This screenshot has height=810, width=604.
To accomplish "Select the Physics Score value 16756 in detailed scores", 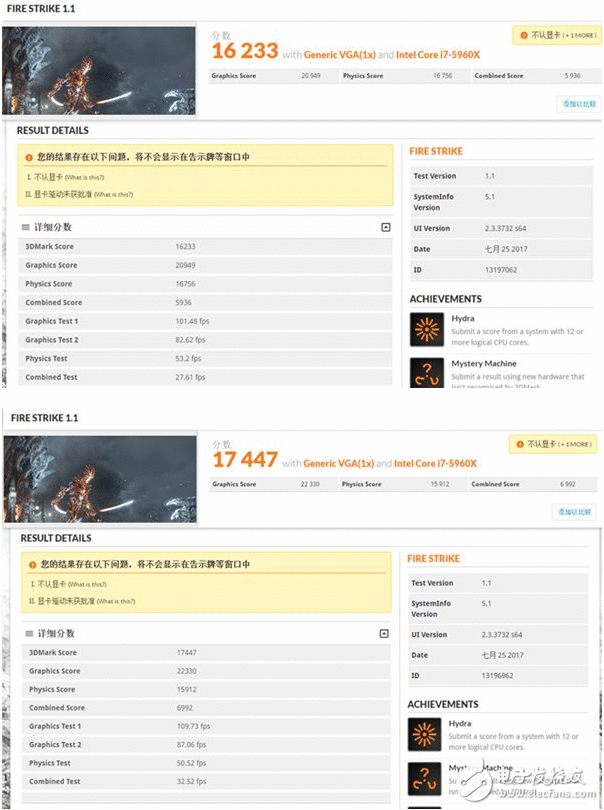I will click(185, 284).
